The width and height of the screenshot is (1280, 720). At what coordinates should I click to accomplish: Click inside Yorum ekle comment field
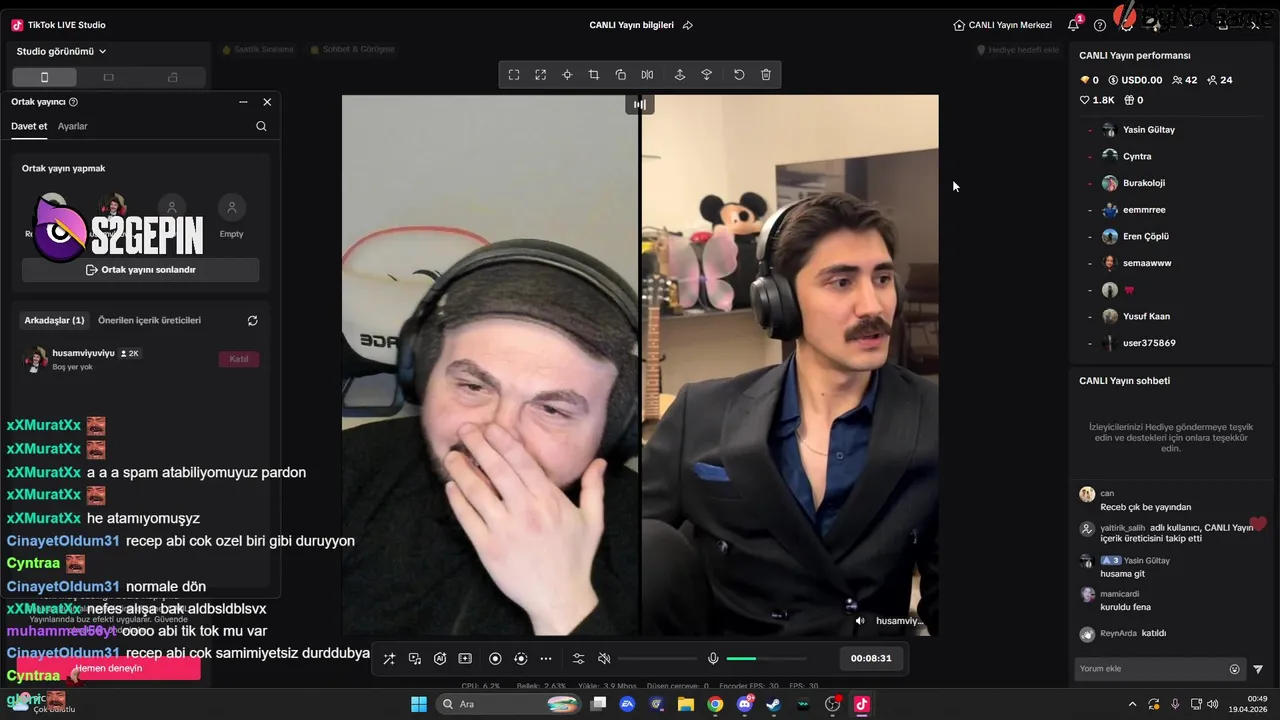1150,669
